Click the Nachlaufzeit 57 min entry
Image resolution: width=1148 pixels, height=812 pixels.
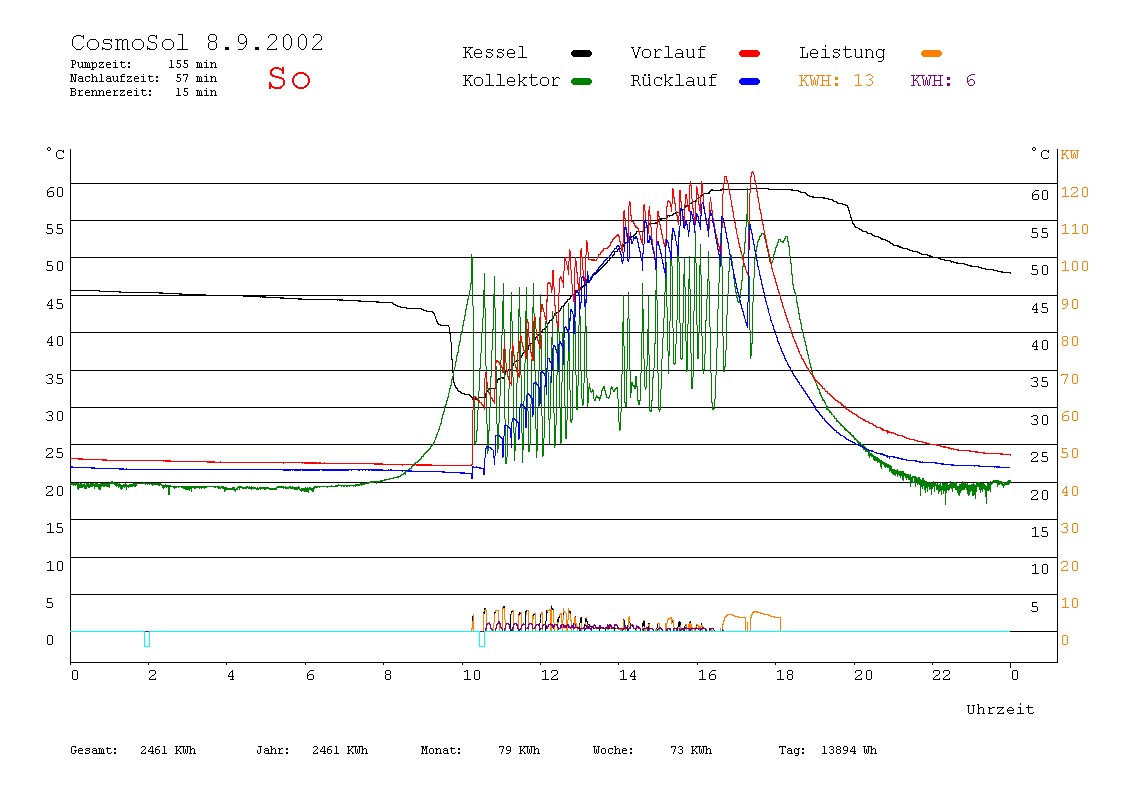[144, 78]
